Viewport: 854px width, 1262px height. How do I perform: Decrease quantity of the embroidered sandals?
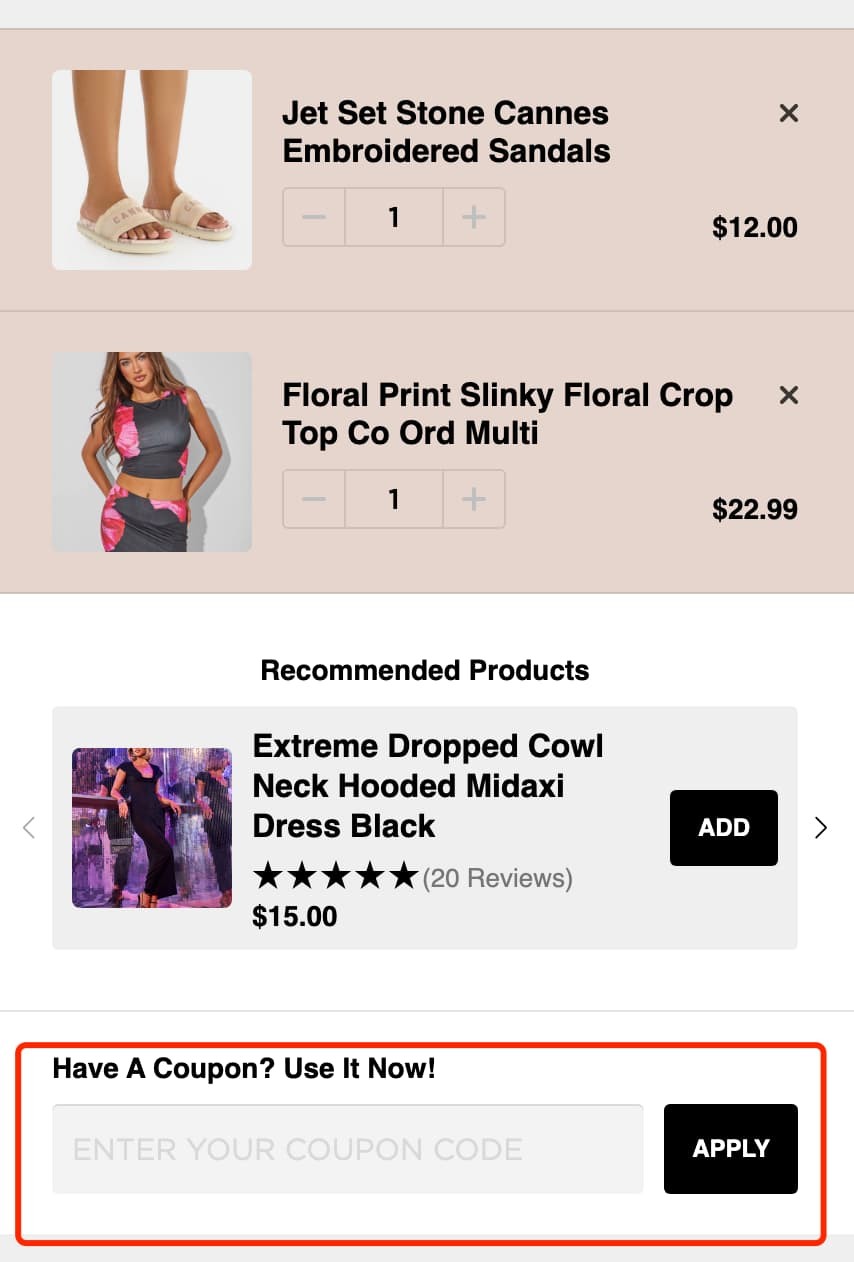313,217
